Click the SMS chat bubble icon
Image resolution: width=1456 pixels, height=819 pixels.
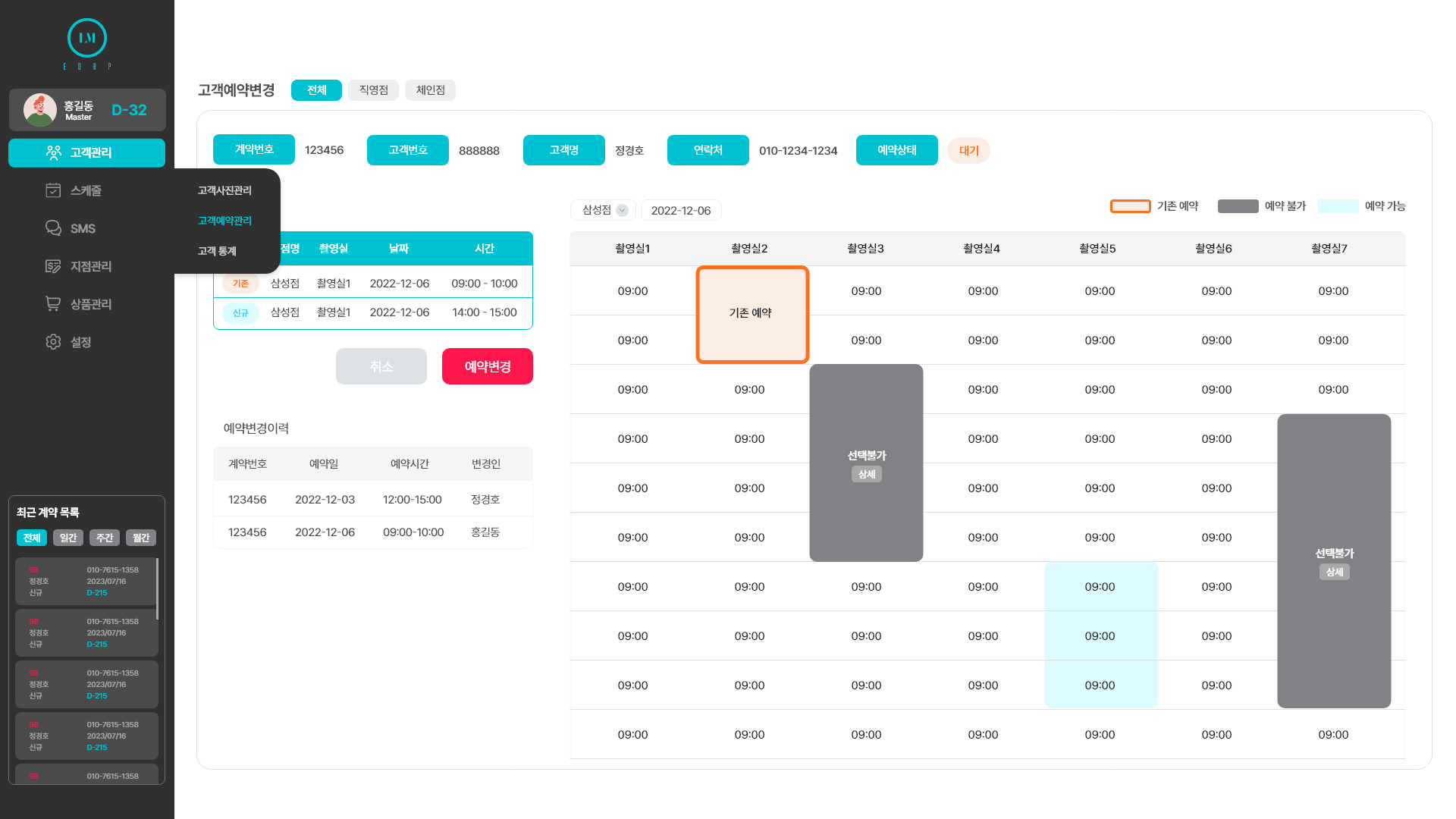pyautogui.click(x=53, y=228)
